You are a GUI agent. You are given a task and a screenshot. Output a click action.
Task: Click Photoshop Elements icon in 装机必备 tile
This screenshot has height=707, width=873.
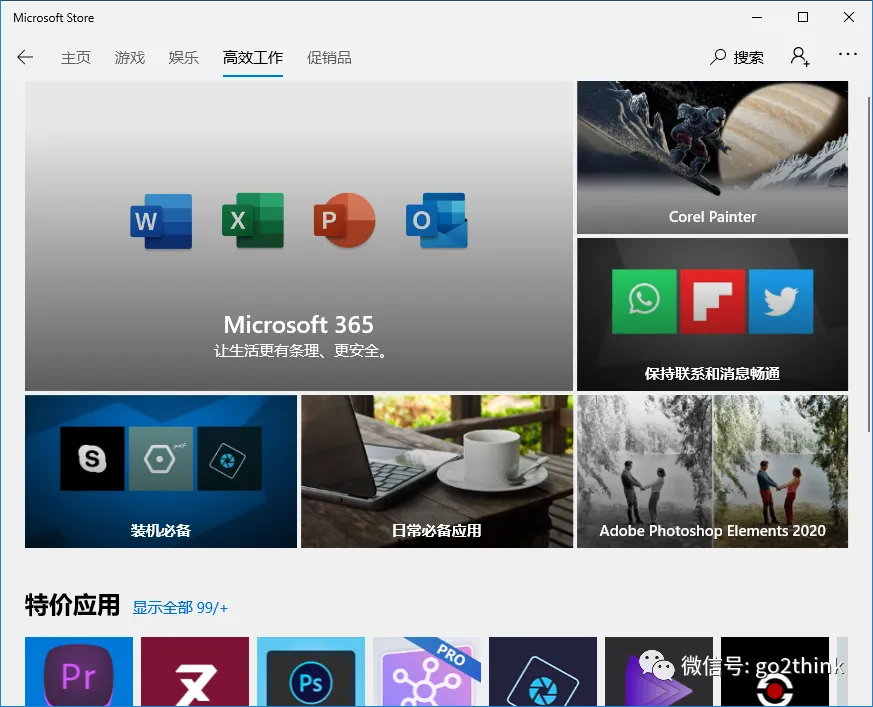tap(229, 459)
